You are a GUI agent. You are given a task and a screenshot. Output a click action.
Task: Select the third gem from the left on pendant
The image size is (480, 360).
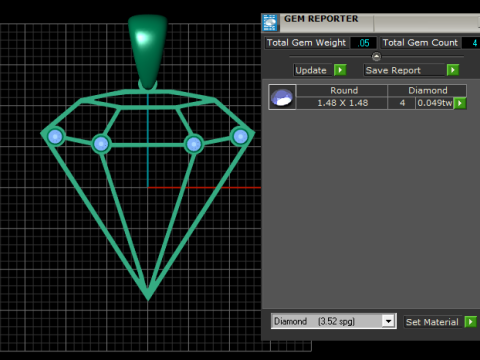[194, 144]
